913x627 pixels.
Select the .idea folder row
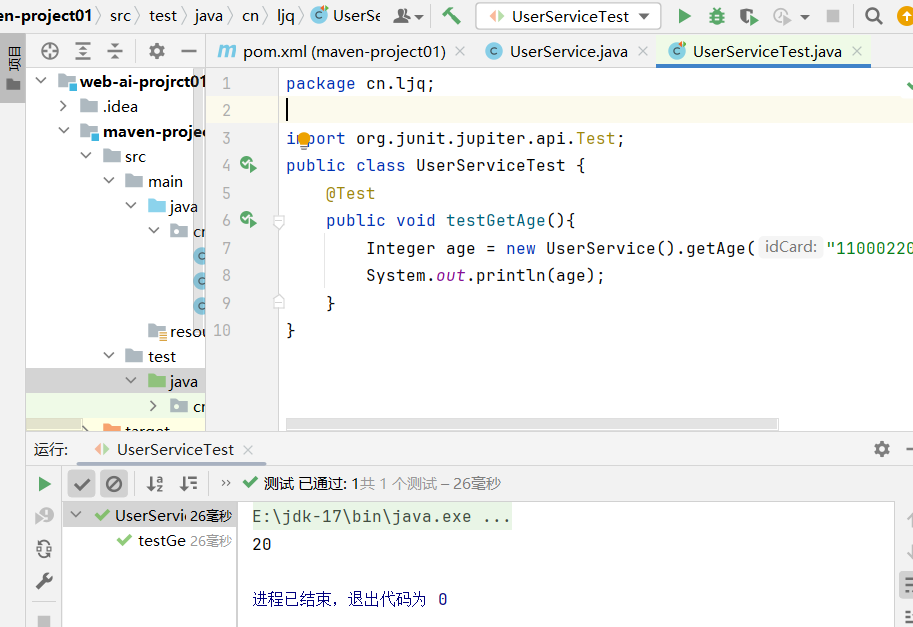[x=115, y=106]
